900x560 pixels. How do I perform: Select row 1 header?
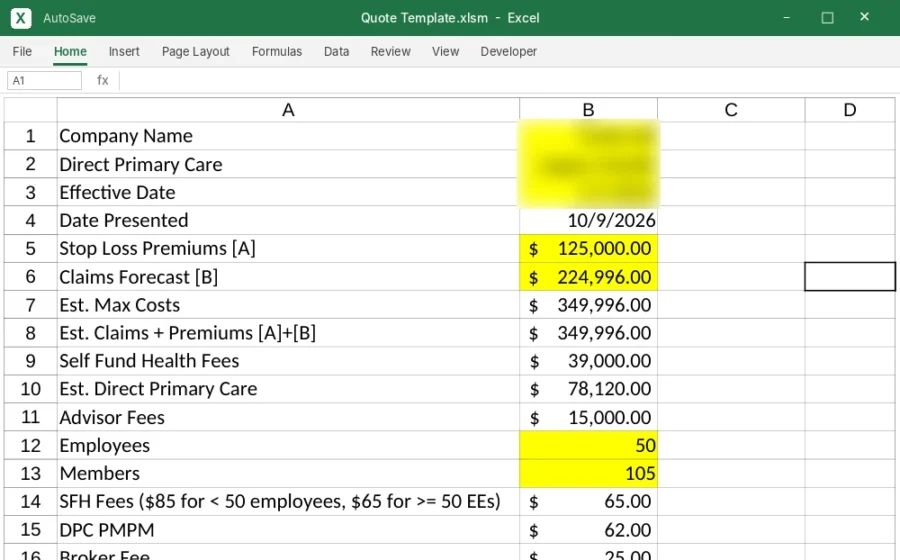(x=30, y=136)
